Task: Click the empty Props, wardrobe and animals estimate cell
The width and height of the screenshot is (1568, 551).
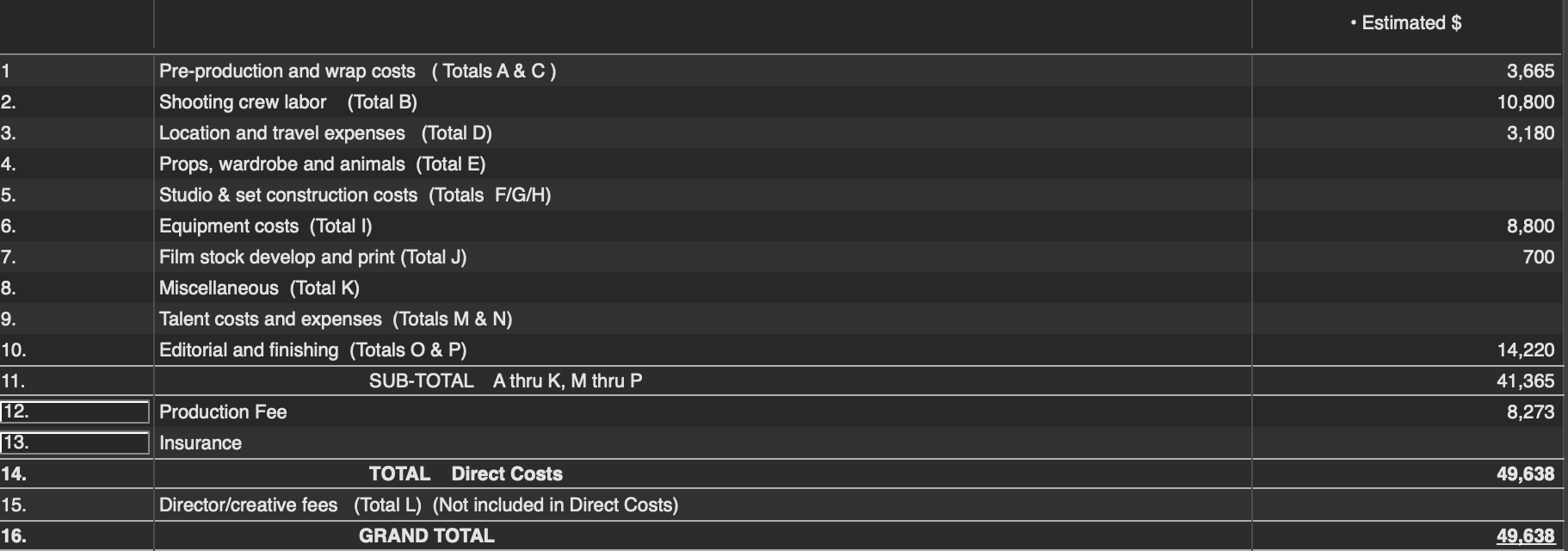Action: (1406, 164)
